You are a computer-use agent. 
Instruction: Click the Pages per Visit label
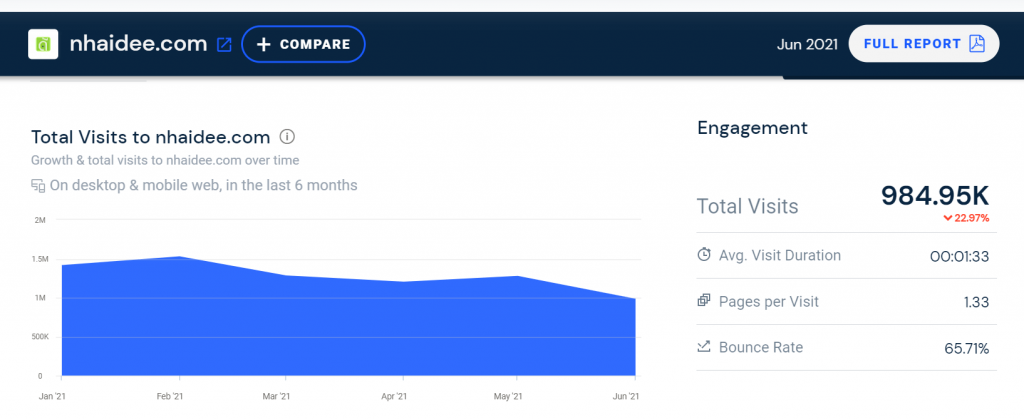(x=769, y=302)
